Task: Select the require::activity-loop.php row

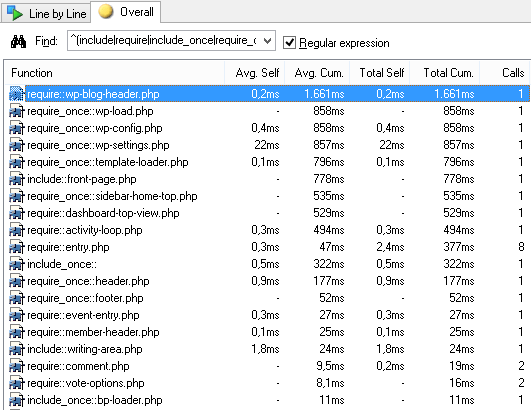Action: 267,230
